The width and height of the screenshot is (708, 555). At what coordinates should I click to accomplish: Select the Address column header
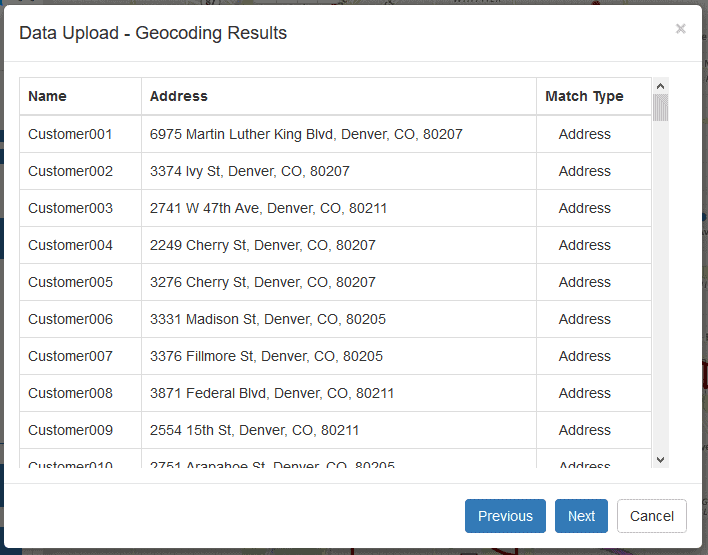[x=179, y=96]
